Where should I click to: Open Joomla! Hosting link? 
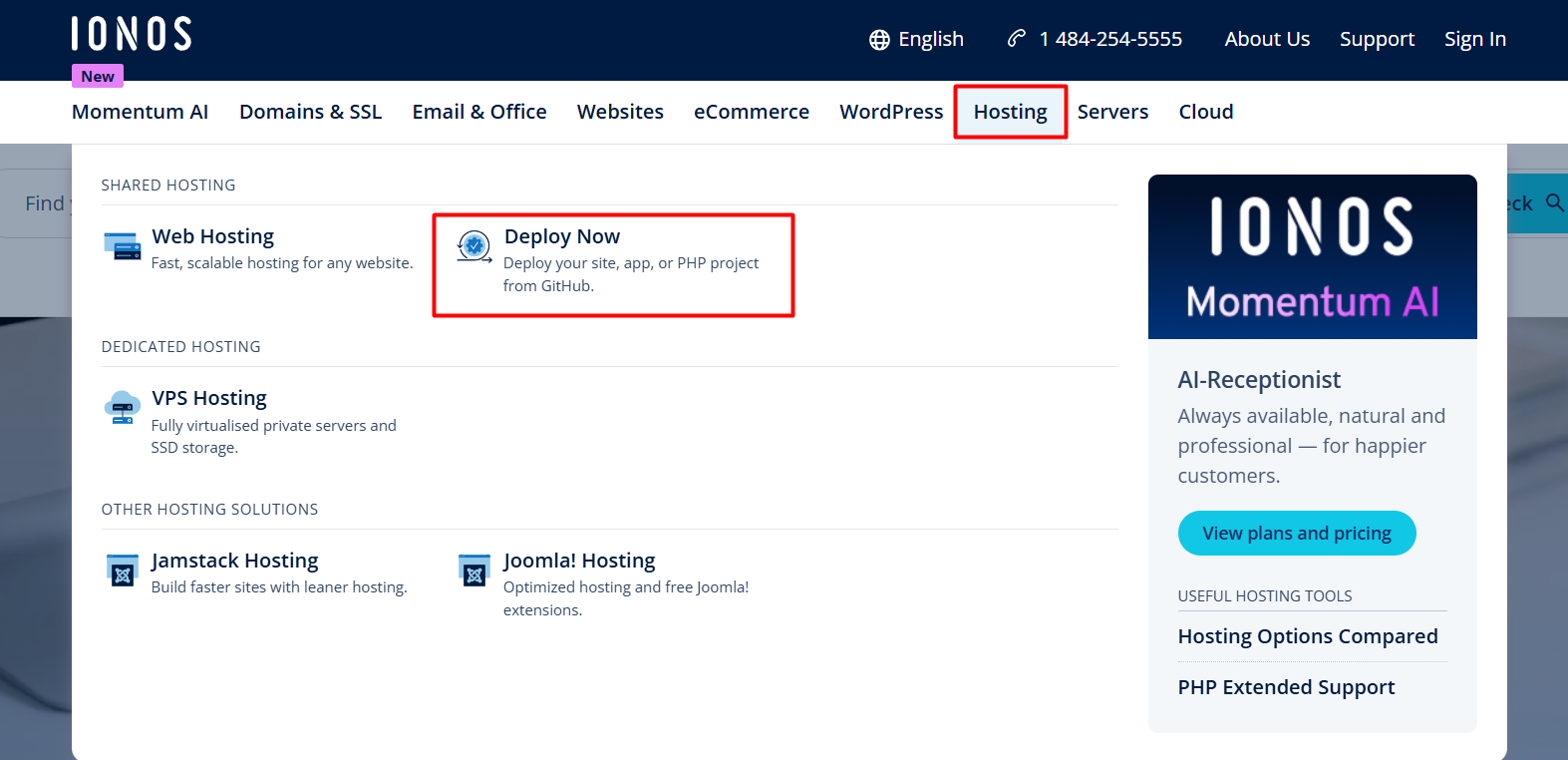pos(579,561)
